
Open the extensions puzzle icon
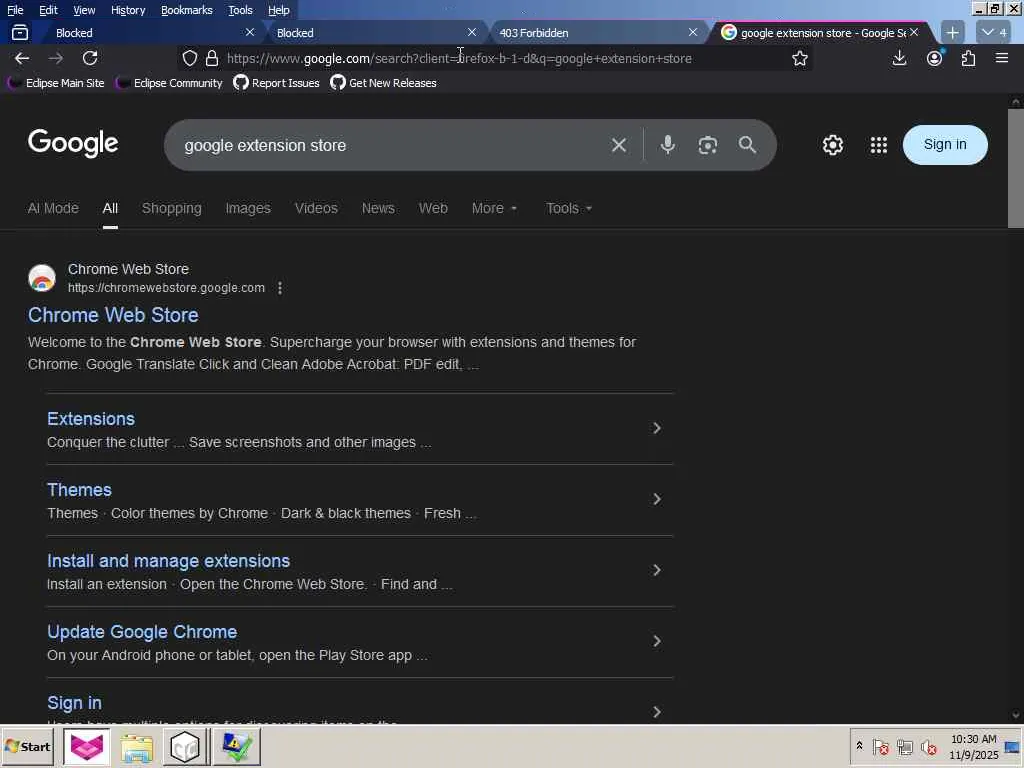click(x=968, y=58)
